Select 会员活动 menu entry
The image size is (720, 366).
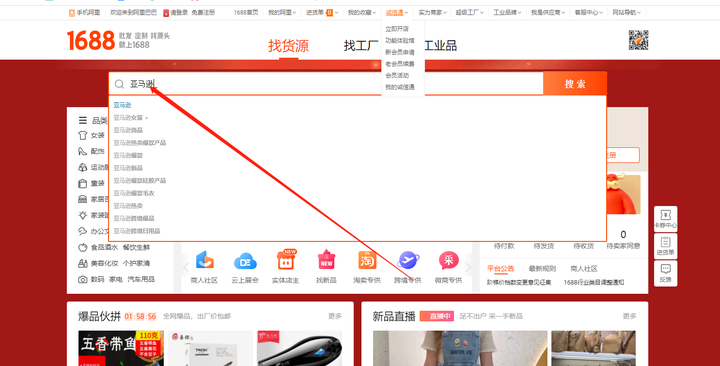click(397, 75)
